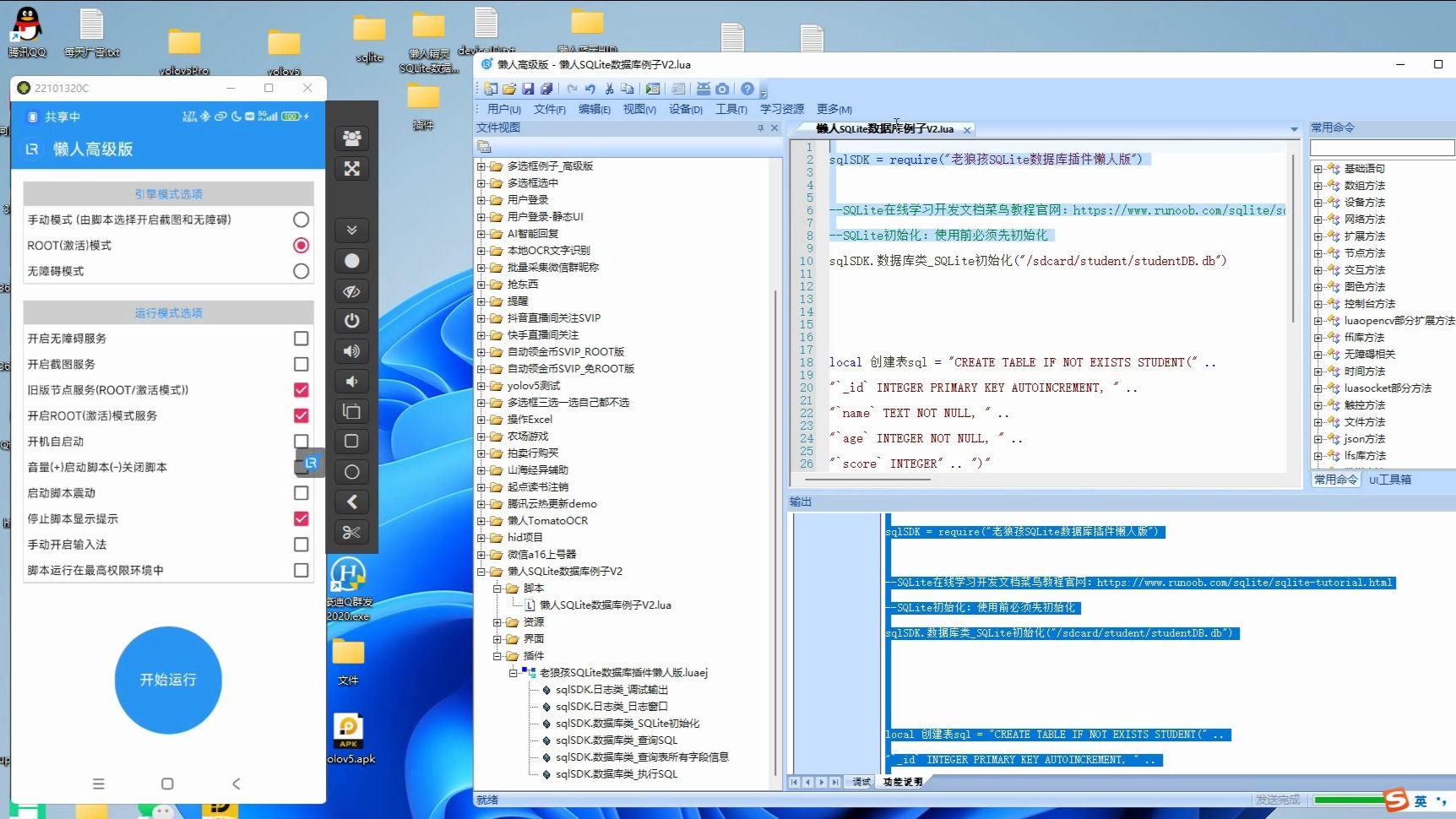Collapse the 懒人SQLite数据库例子V2 project node

pyautogui.click(x=481, y=572)
